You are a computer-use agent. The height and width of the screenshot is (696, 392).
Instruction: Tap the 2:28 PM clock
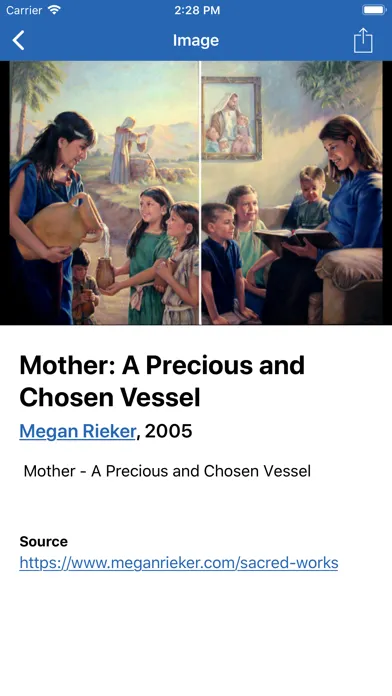pos(197,10)
